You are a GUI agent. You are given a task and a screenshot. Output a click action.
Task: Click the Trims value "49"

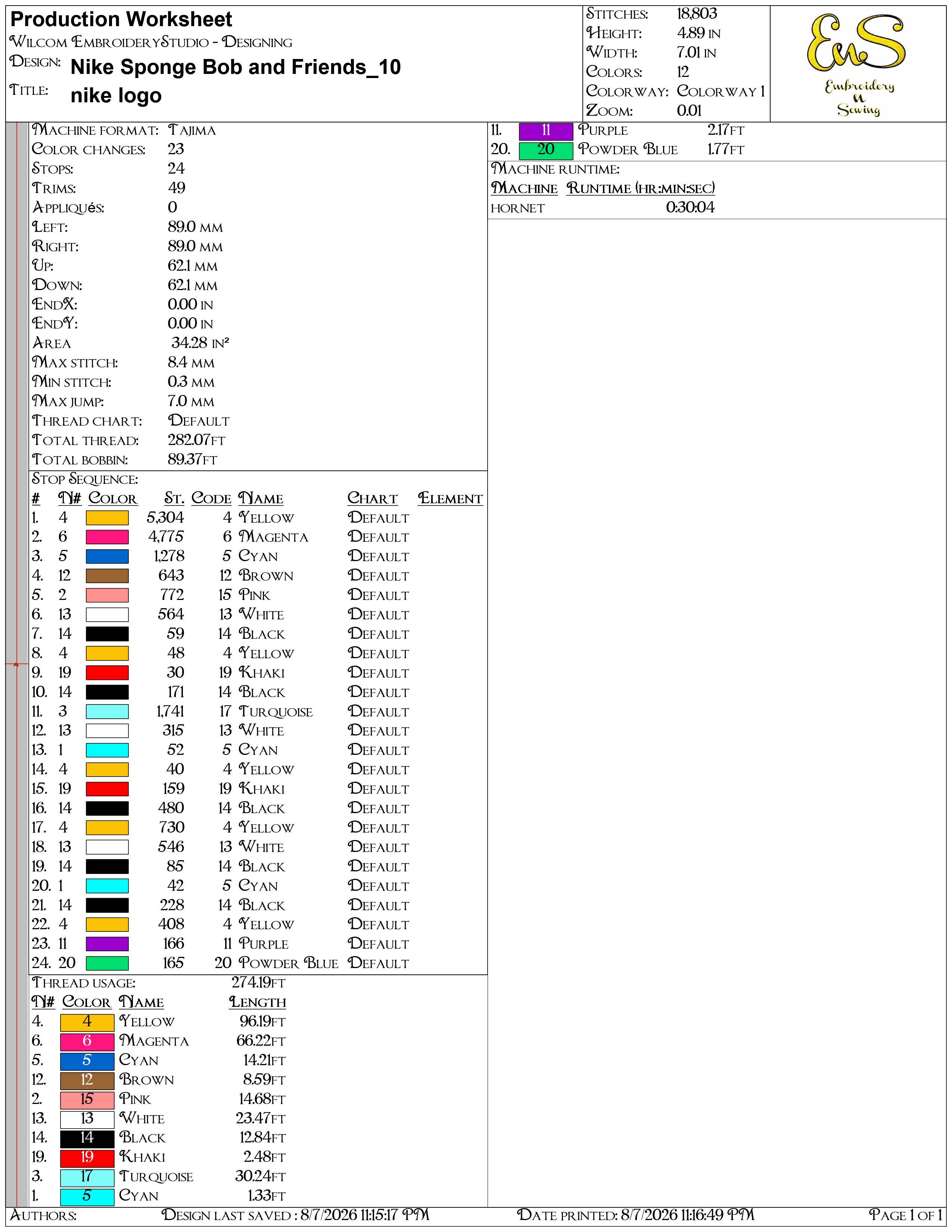pyautogui.click(x=177, y=189)
